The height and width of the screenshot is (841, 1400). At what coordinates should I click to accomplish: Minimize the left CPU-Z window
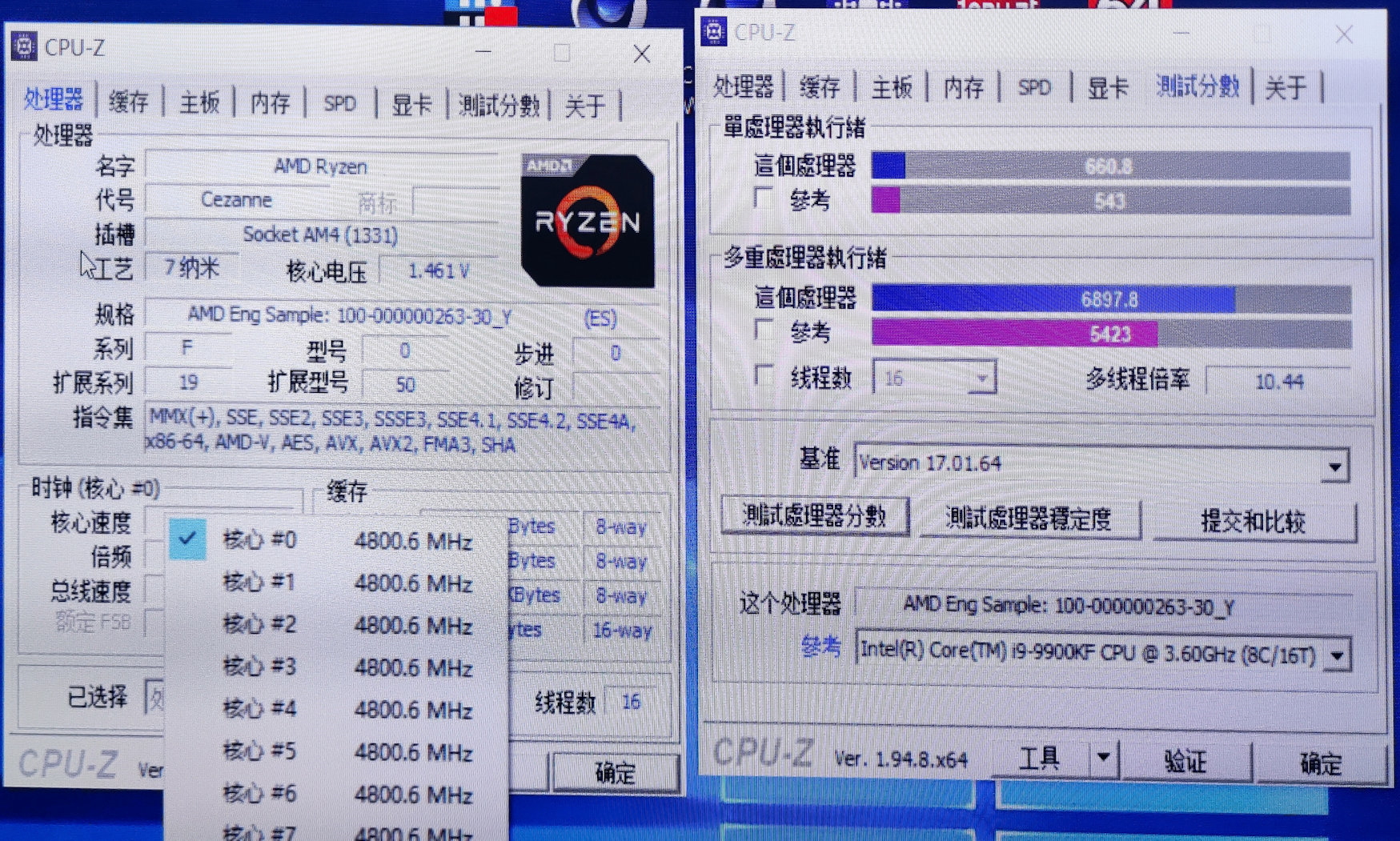tap(483, 51)
